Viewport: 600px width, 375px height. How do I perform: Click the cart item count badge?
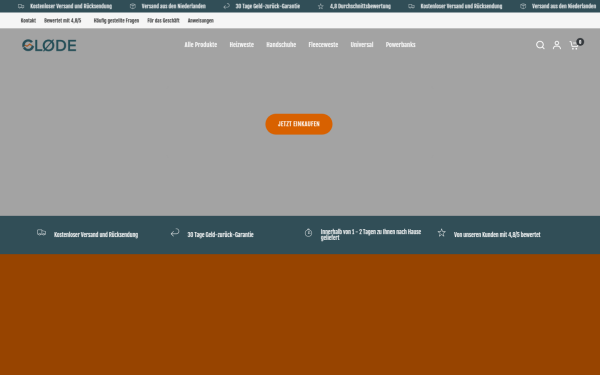[580, 42]
